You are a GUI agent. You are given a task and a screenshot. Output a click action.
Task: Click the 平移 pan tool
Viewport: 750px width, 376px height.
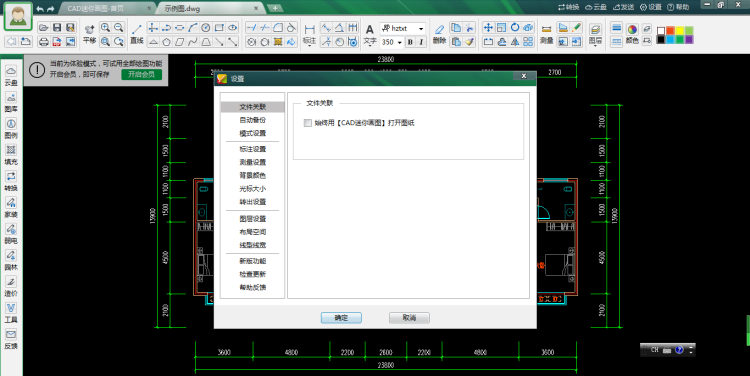click(x=89, y=34)
